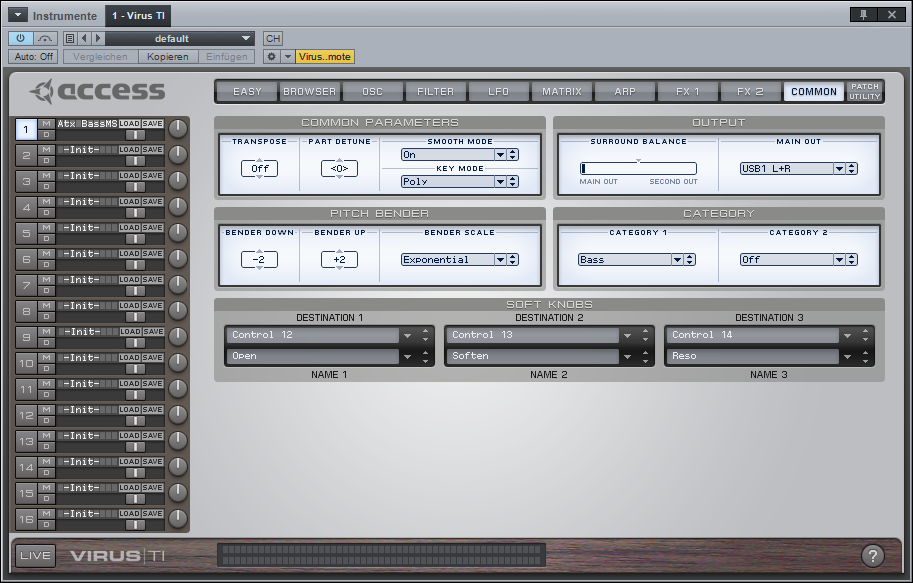Click Surround Balance slider

pyautogui.click(x=638, y=168)
